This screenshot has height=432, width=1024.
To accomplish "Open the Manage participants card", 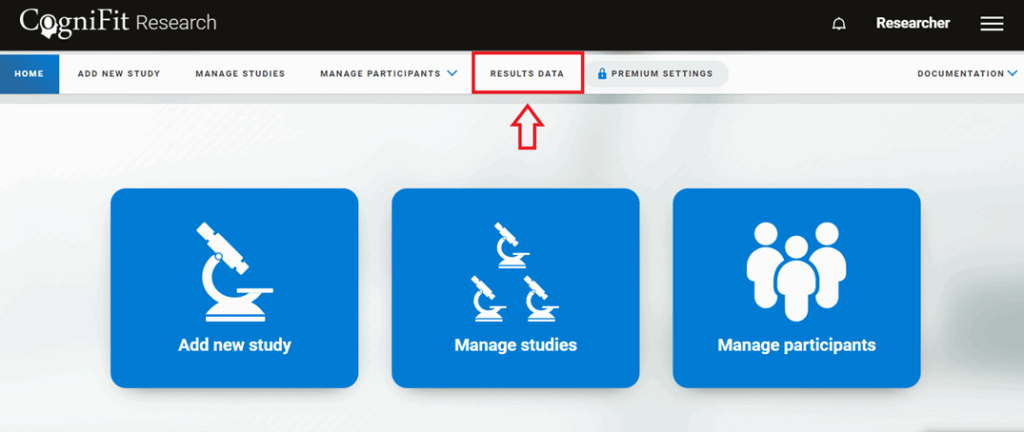I will coord(797,288).
